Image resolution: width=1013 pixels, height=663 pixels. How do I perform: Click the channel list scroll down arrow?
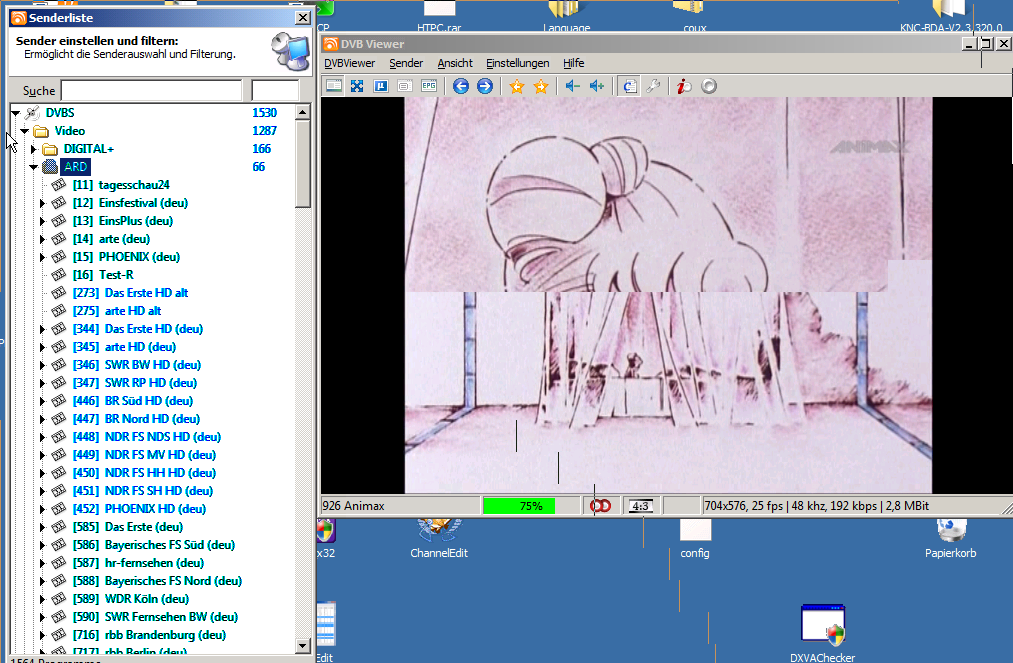(x=303, y=645)
